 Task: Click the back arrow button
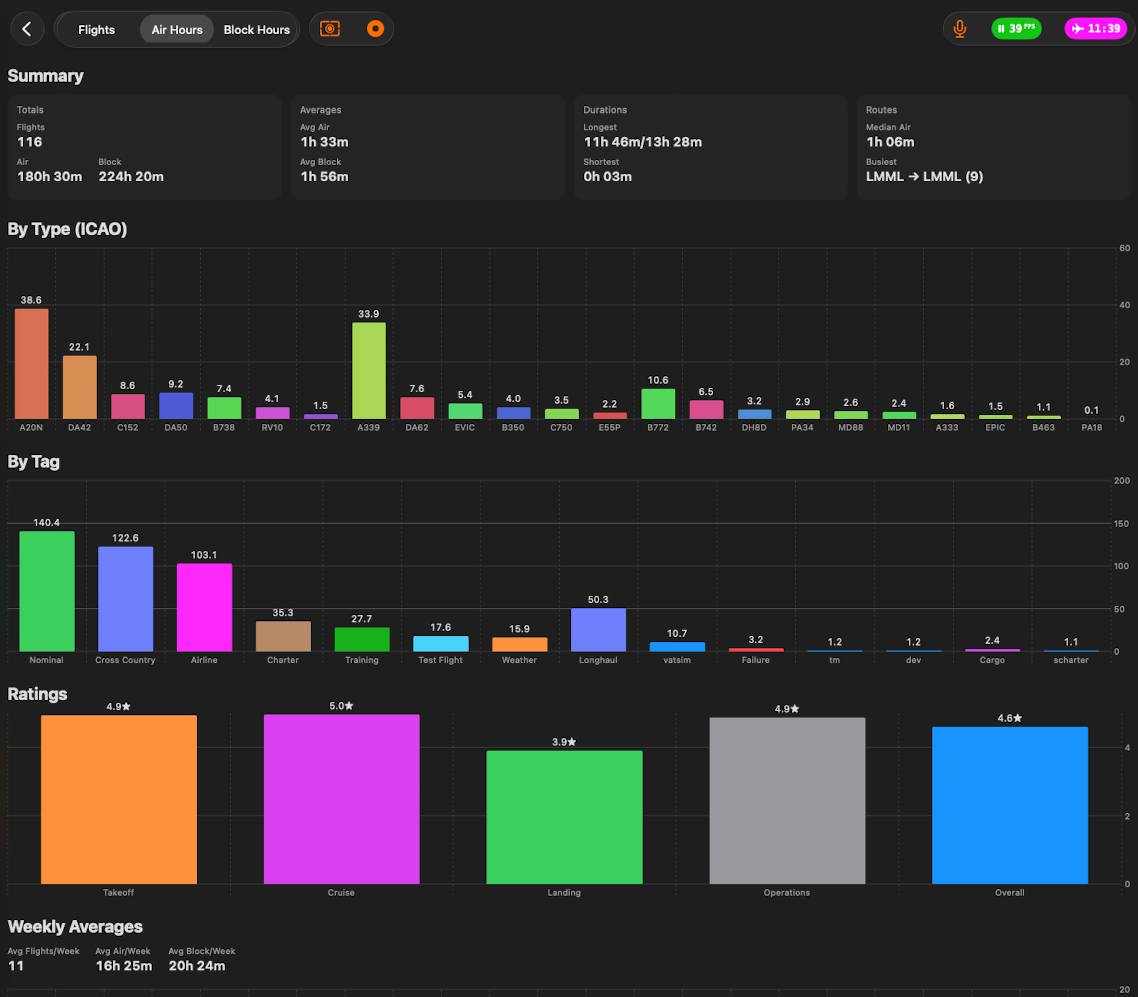tap(27, 29)
